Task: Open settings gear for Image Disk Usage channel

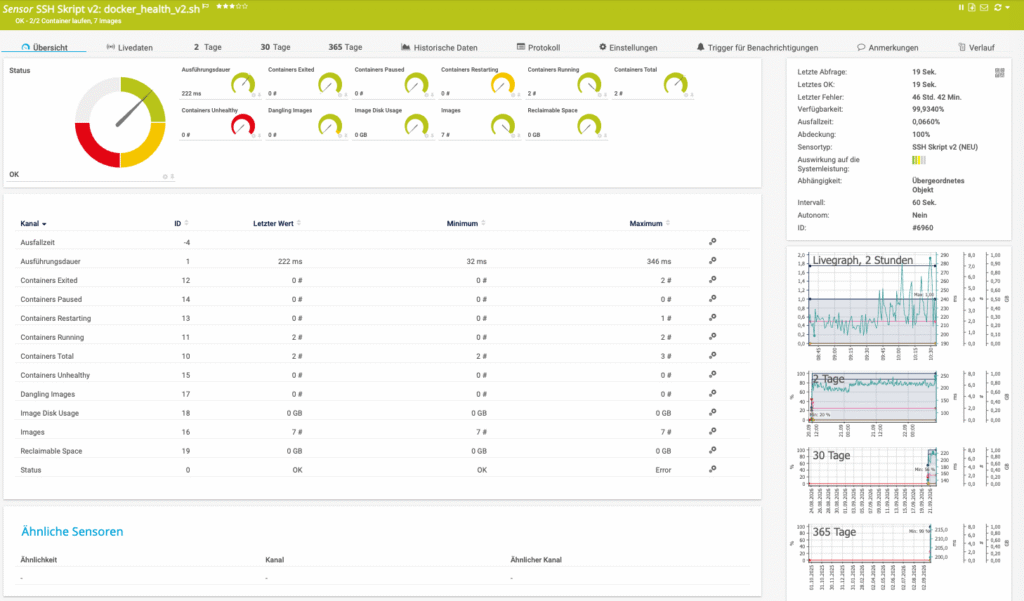Action: [x=712, y=412]
